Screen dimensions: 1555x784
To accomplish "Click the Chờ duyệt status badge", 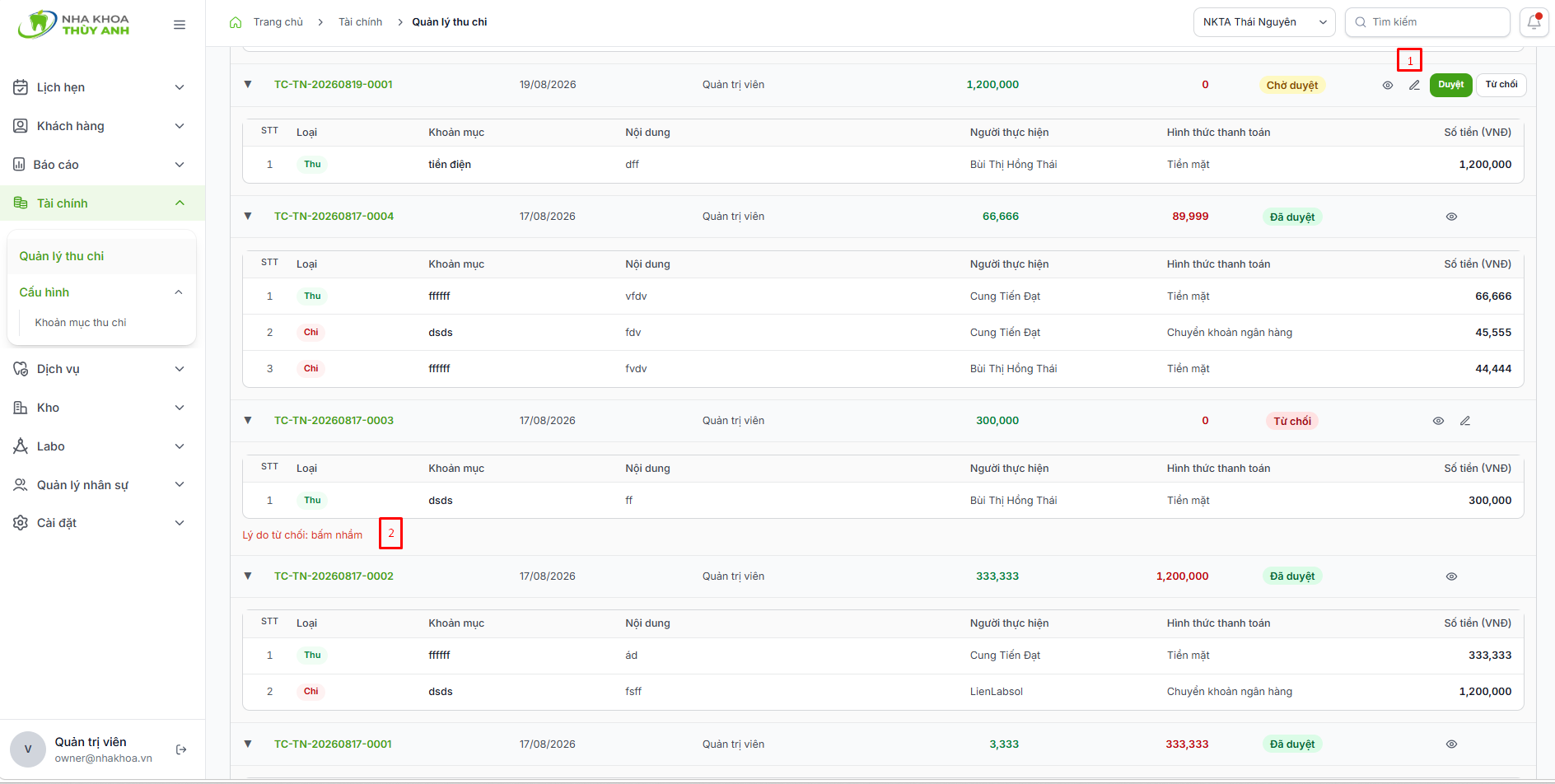I will coord(1292,86).
